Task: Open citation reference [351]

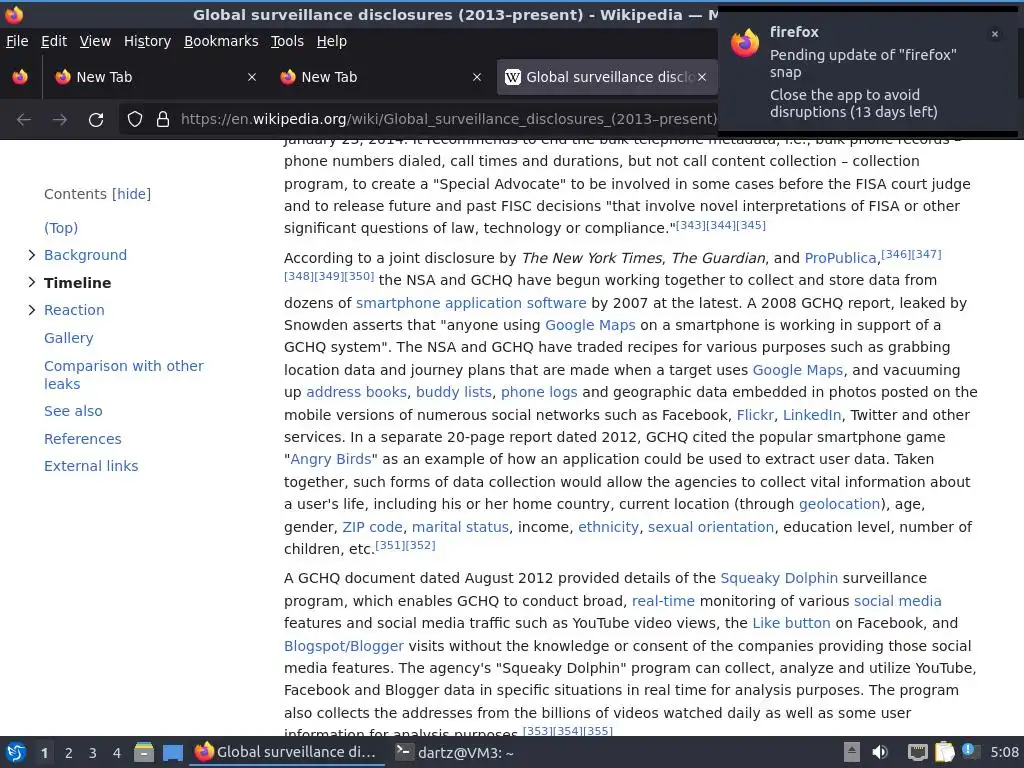Action: [390, 545]
